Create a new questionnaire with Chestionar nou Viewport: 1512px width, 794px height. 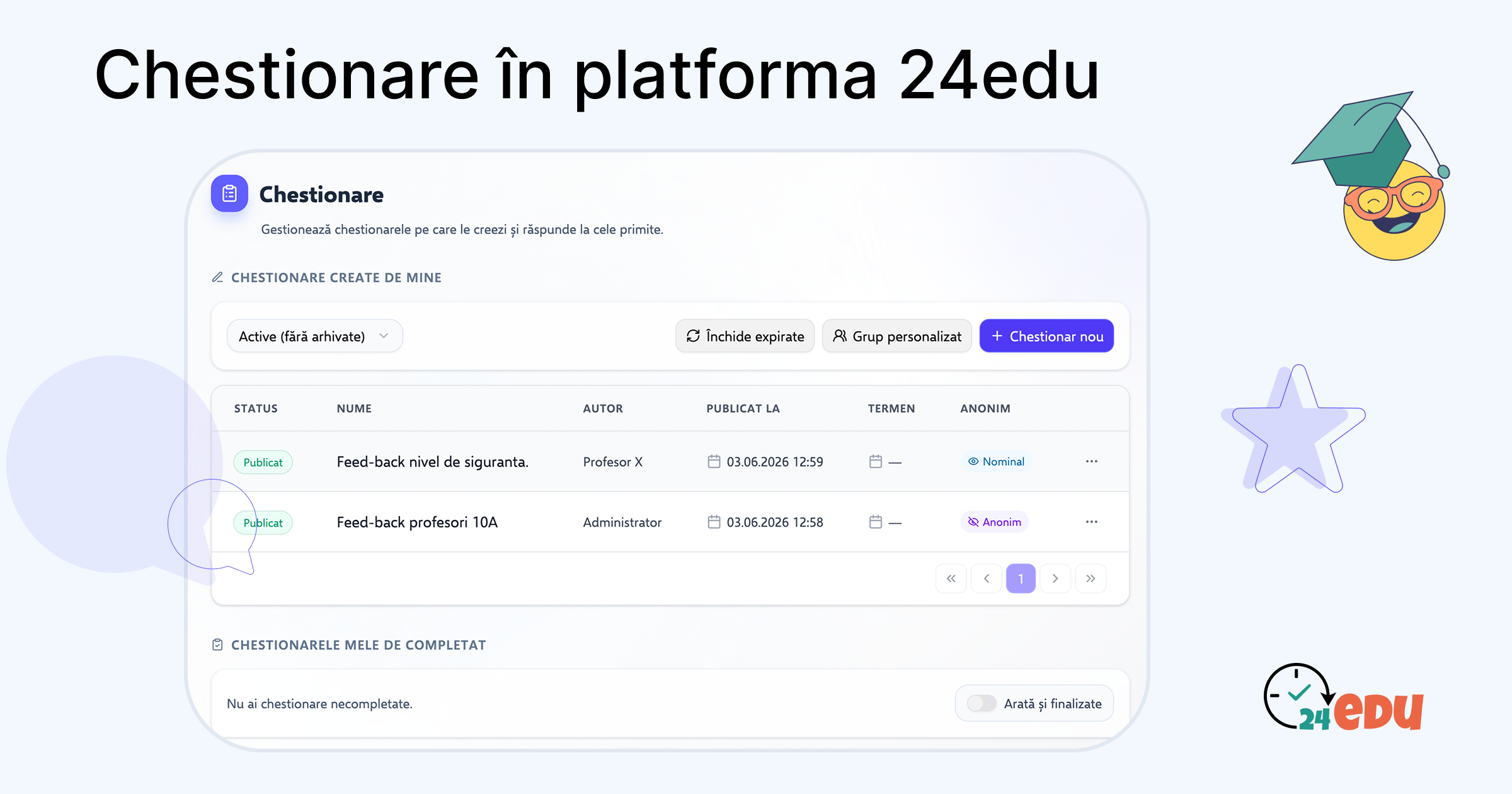point(1046,336)
